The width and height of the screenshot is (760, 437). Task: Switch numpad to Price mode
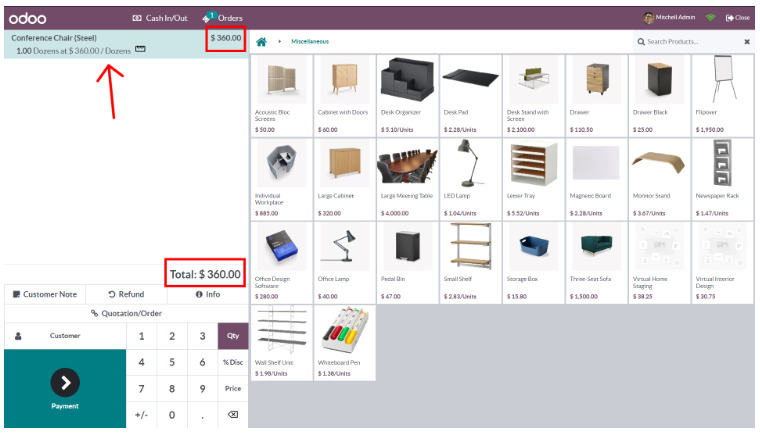[233, 388]
